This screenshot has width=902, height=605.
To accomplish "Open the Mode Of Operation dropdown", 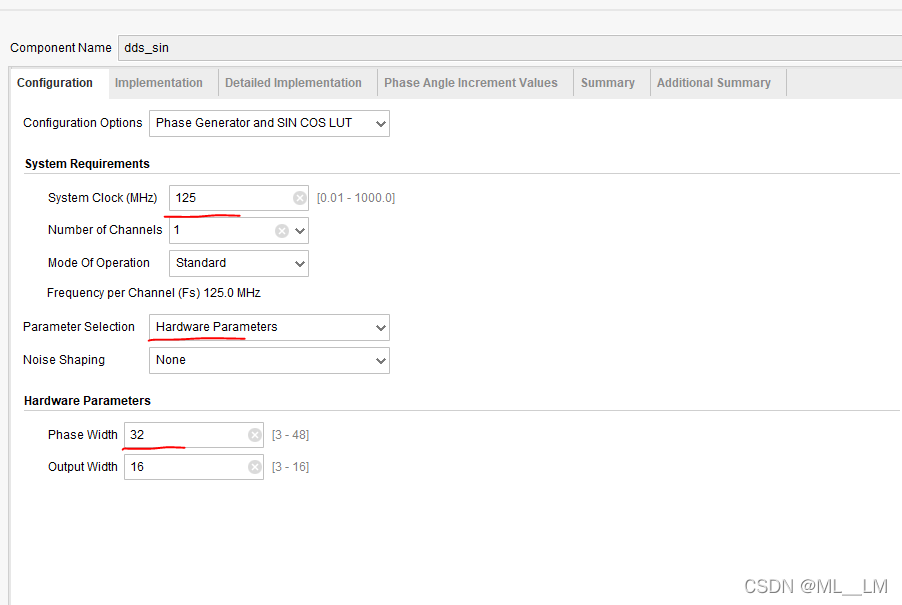I will coord(239,263).
